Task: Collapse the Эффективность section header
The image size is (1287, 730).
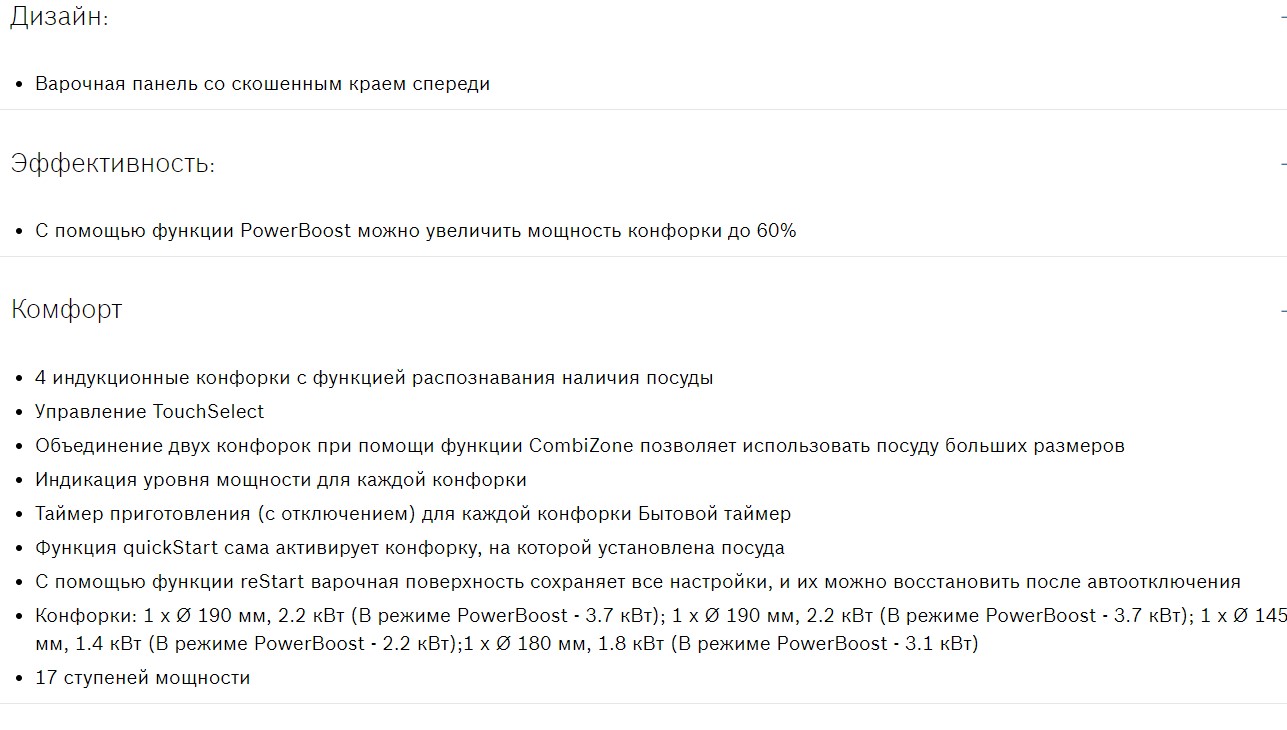Action: tap(113, 164)
